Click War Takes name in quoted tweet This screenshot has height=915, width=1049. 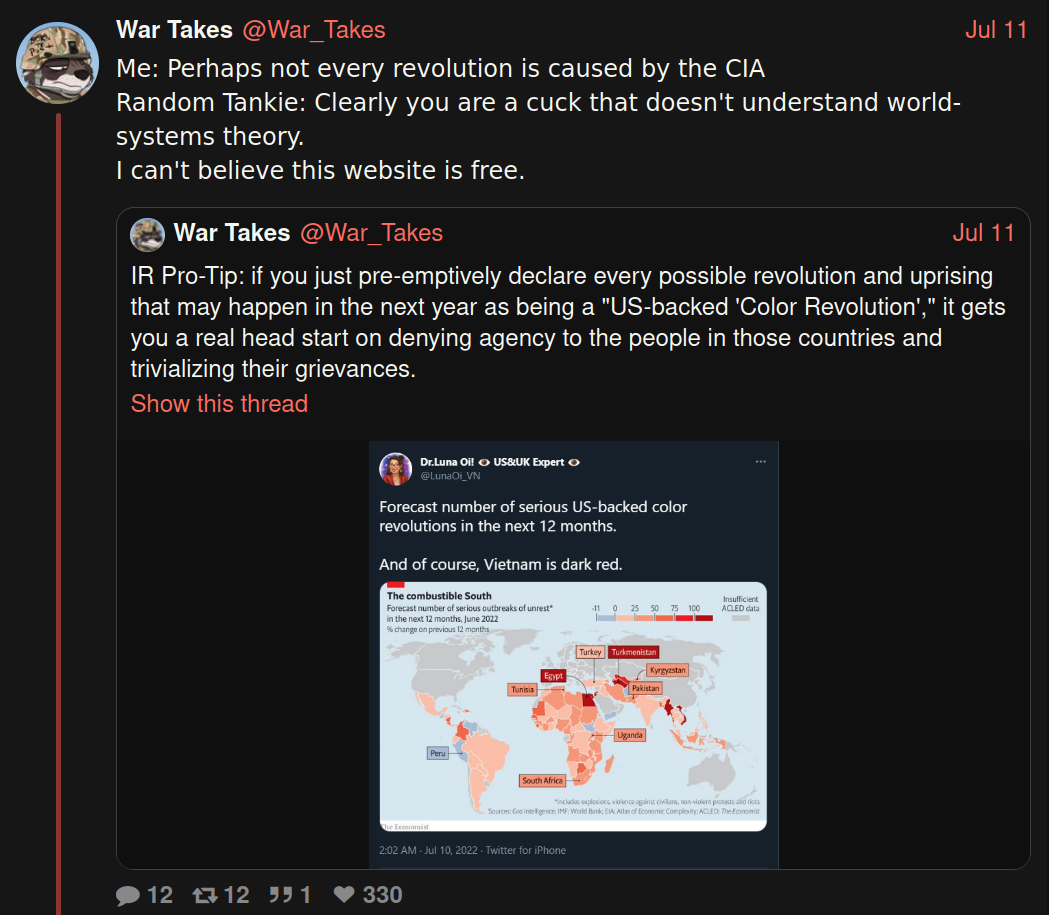pyautogui.click(x=232, y=233)
